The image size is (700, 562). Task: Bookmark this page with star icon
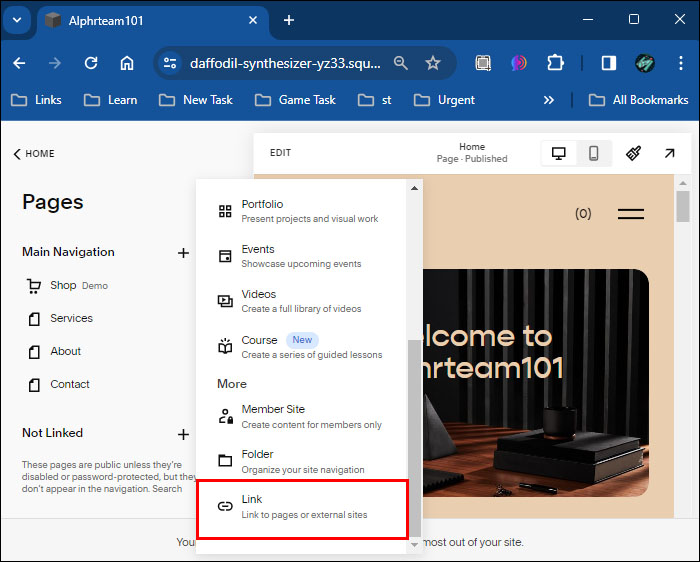(x=433, y=63)
